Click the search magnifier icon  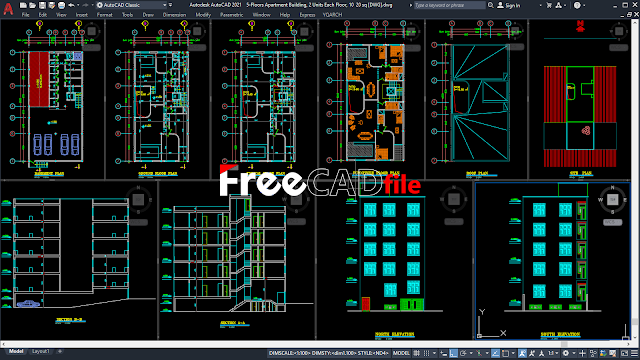[x=491, y=5]
